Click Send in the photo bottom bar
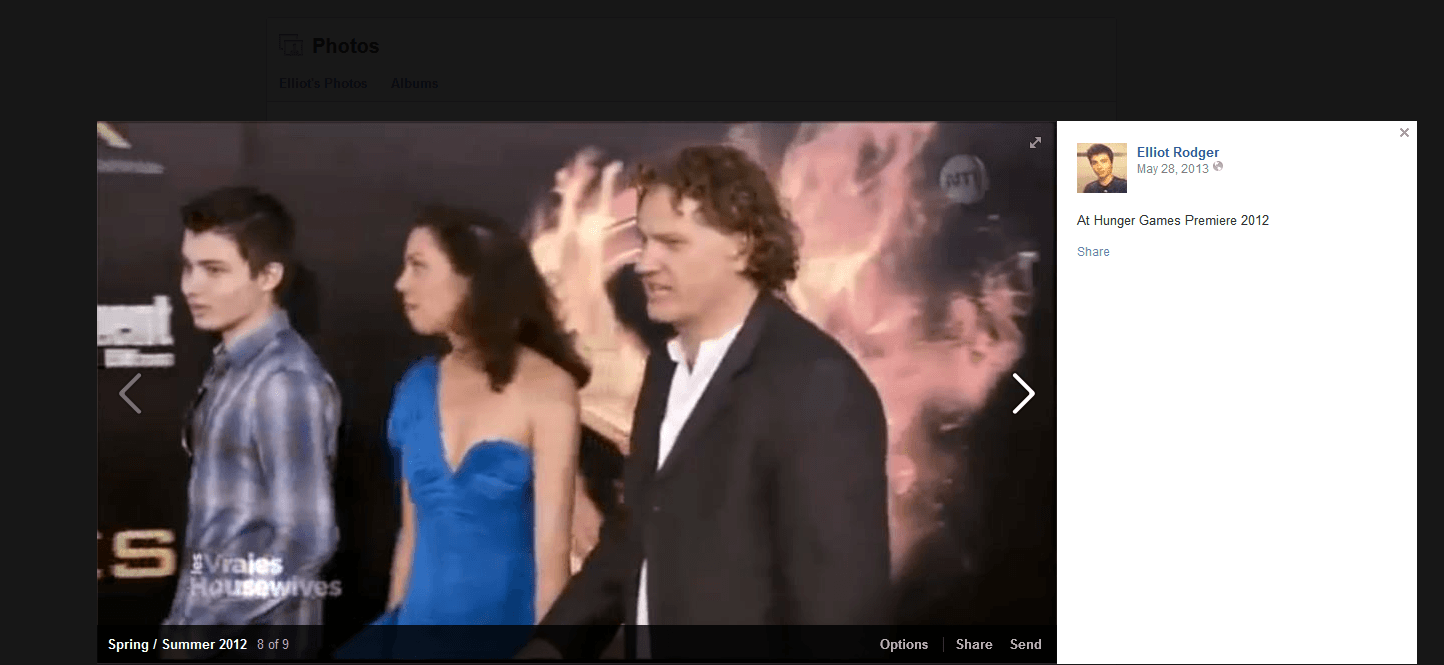This screenshot has height=665, width=1444. pyautogui.click(x=1026, y=645)
